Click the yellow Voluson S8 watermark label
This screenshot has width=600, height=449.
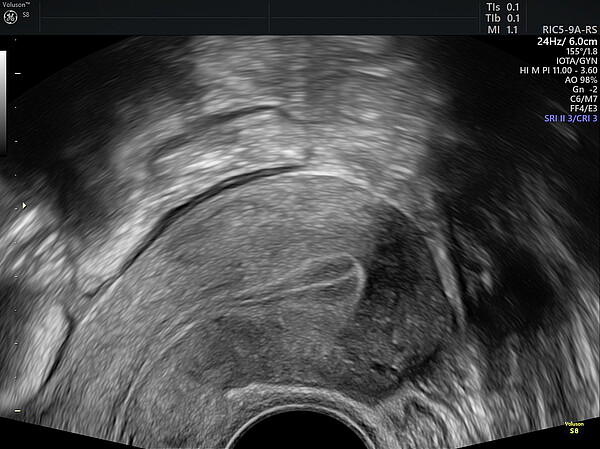coord(574,428)
